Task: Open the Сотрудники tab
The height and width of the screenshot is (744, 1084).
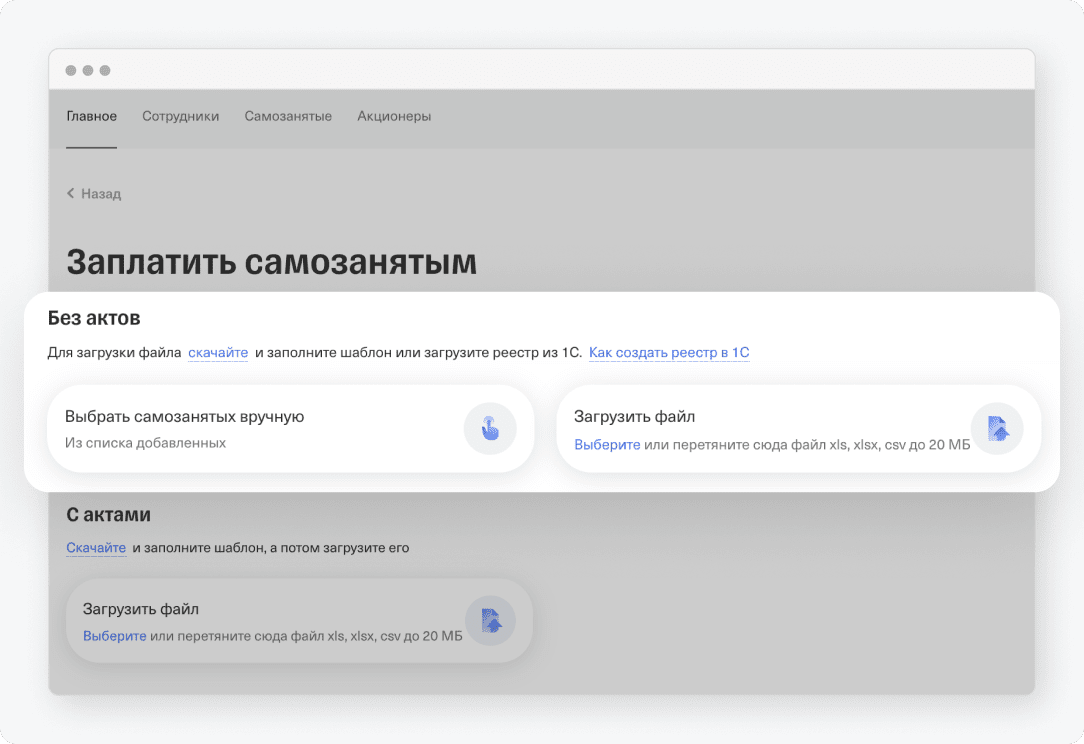Action: (180, 116)
